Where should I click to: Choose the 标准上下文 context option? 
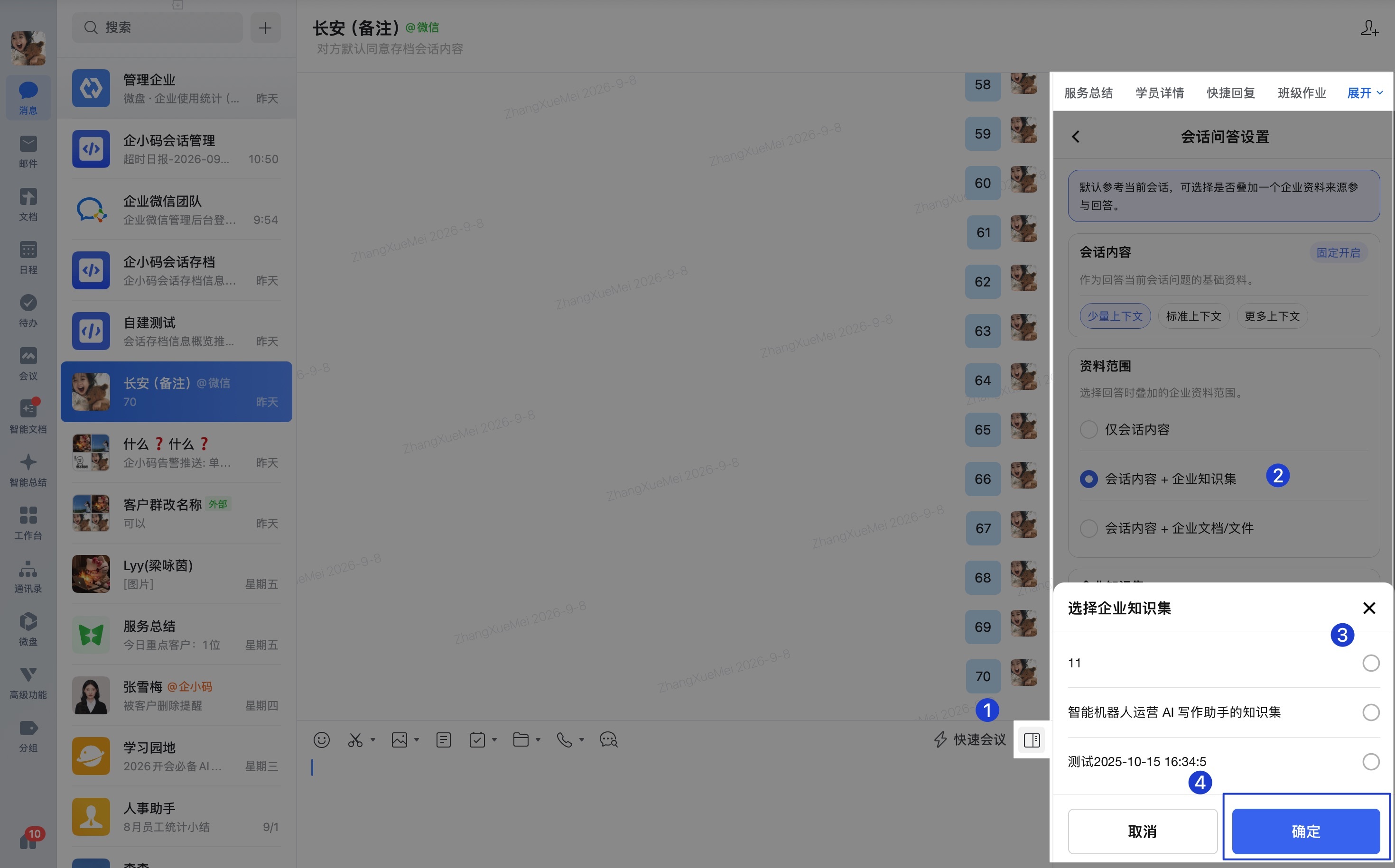point(1193,316)
